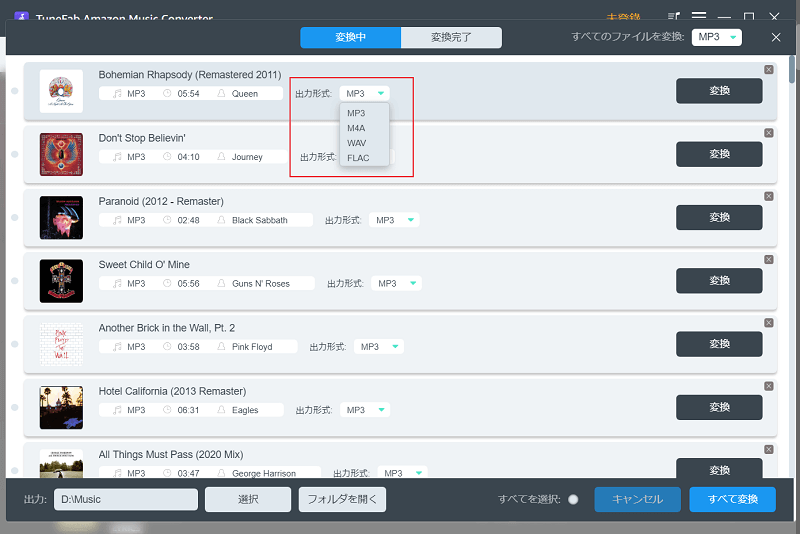The height and width of the screenshot is (534, 800).
Task: Click the song title Bohemian Rhapsody (Remastered 2011)
Action: click(x=190, y=74)
